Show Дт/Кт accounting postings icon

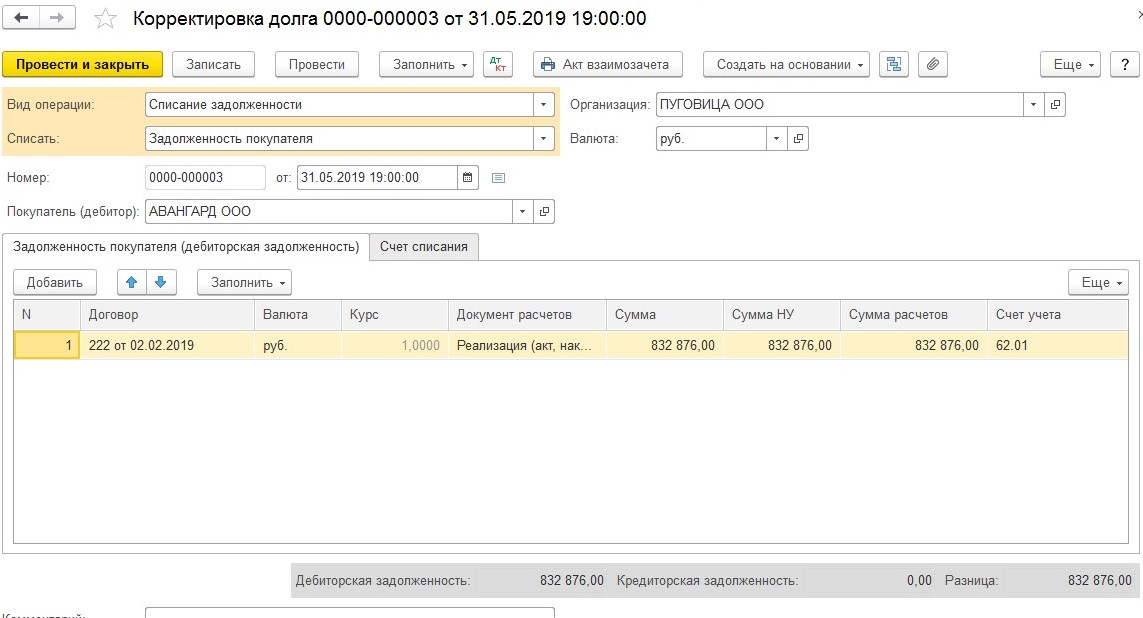(x=497, y=64)
